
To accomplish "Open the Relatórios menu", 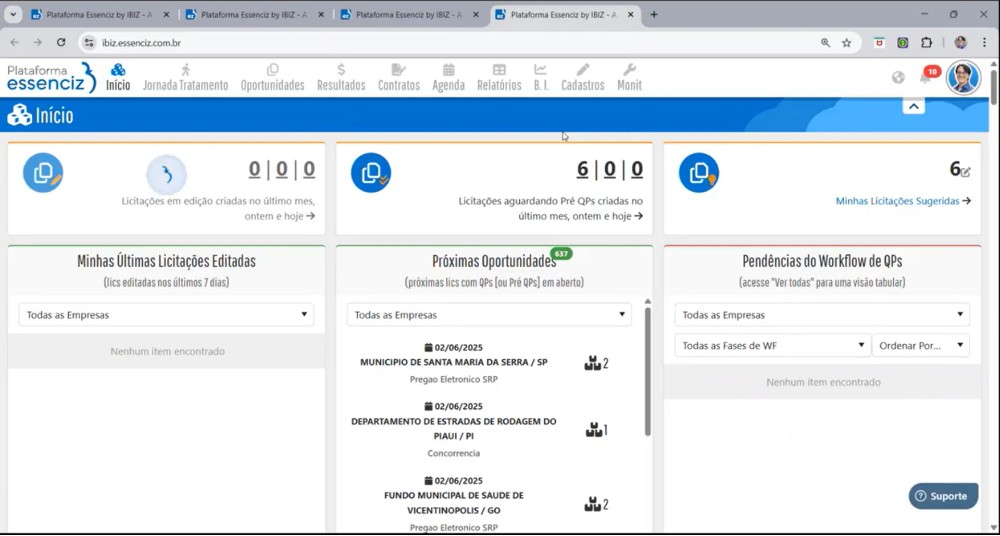I will (x=499, y=77).
